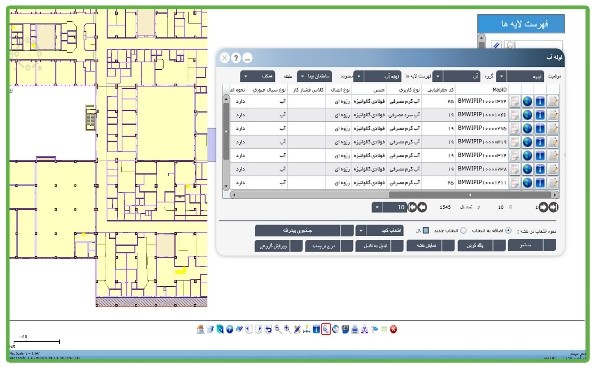
Task: Open the print tool in bottom toolbar
Action: point(355,329)
